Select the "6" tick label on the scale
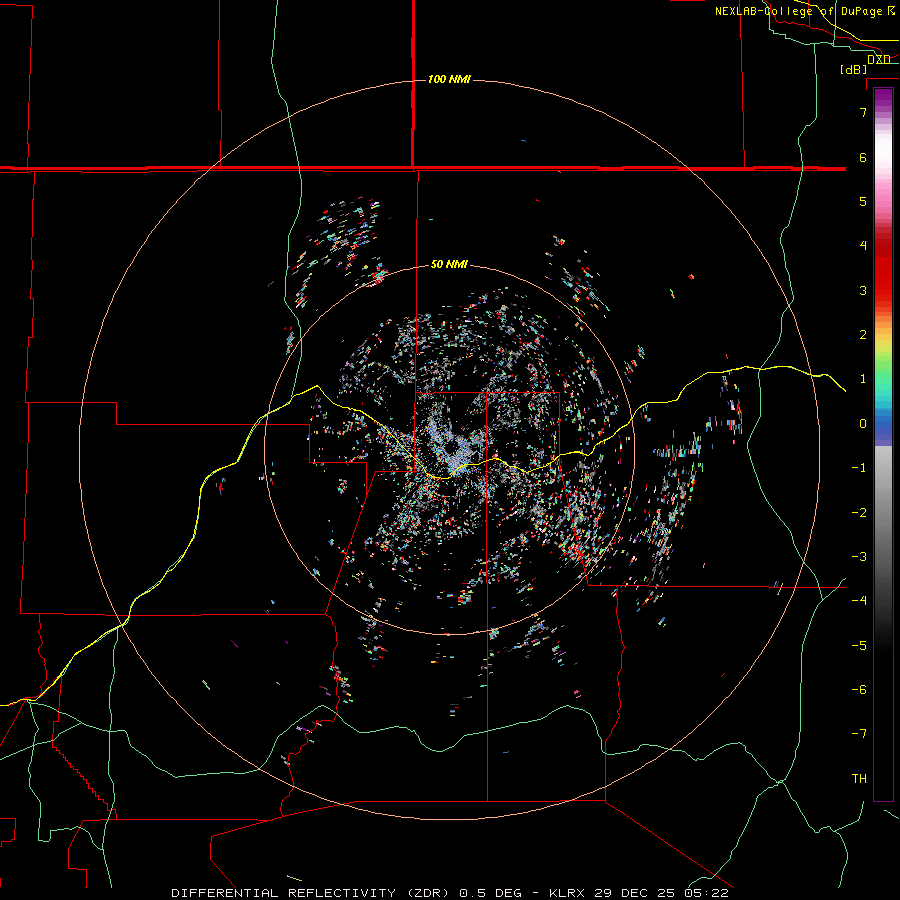Viewport: 900px width, 900px height. click(863, 157)
